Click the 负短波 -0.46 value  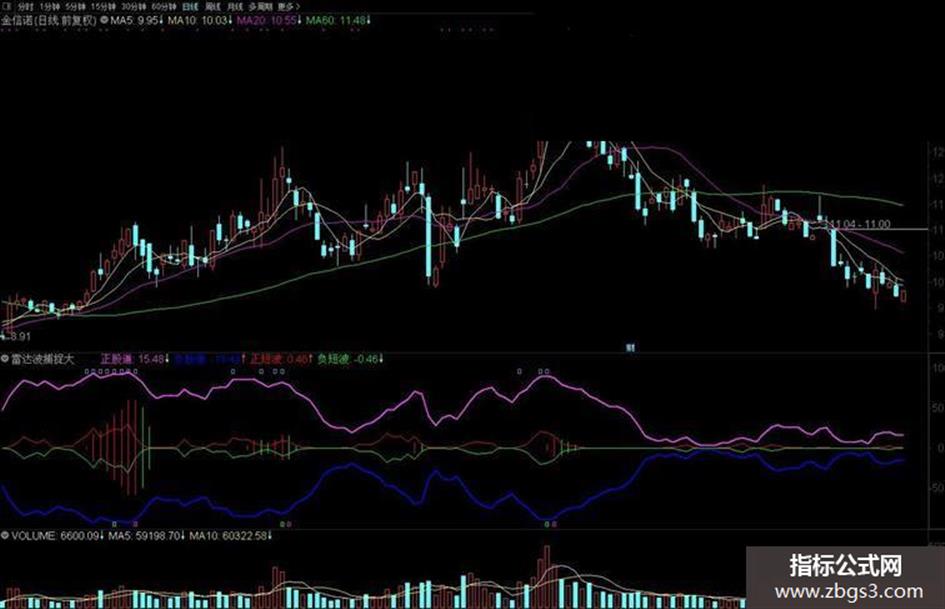(x=350, y=359)
